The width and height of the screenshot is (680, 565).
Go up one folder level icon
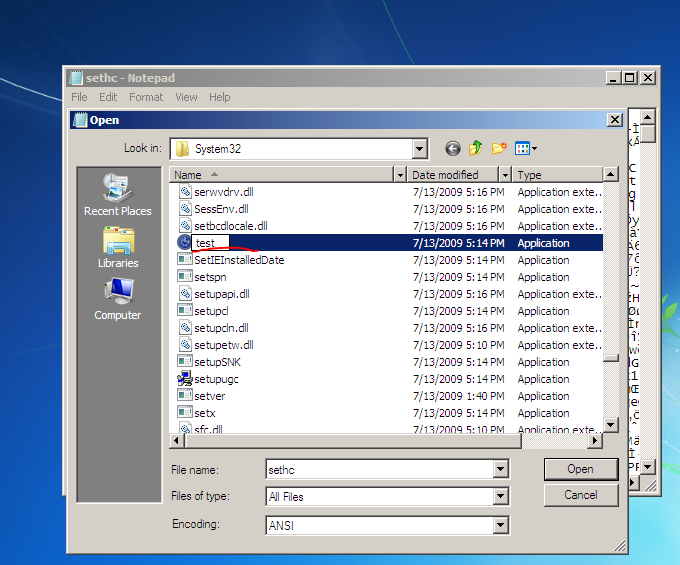pyautogui.click(x=476, y=148)
